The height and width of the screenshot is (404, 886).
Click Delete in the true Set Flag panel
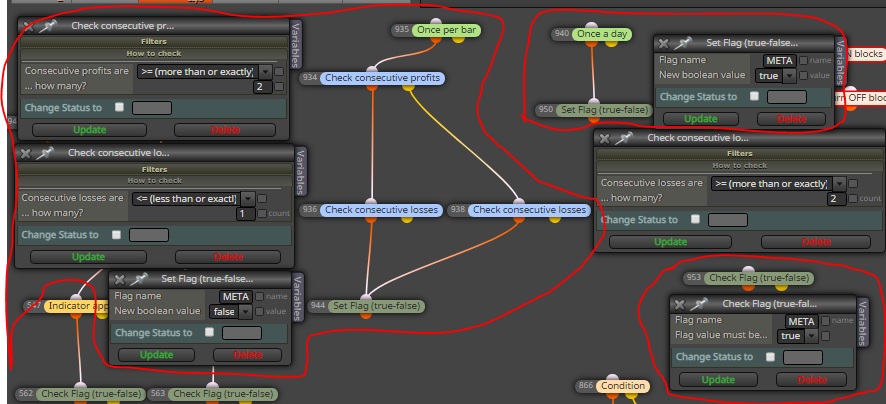click(791, 119)
